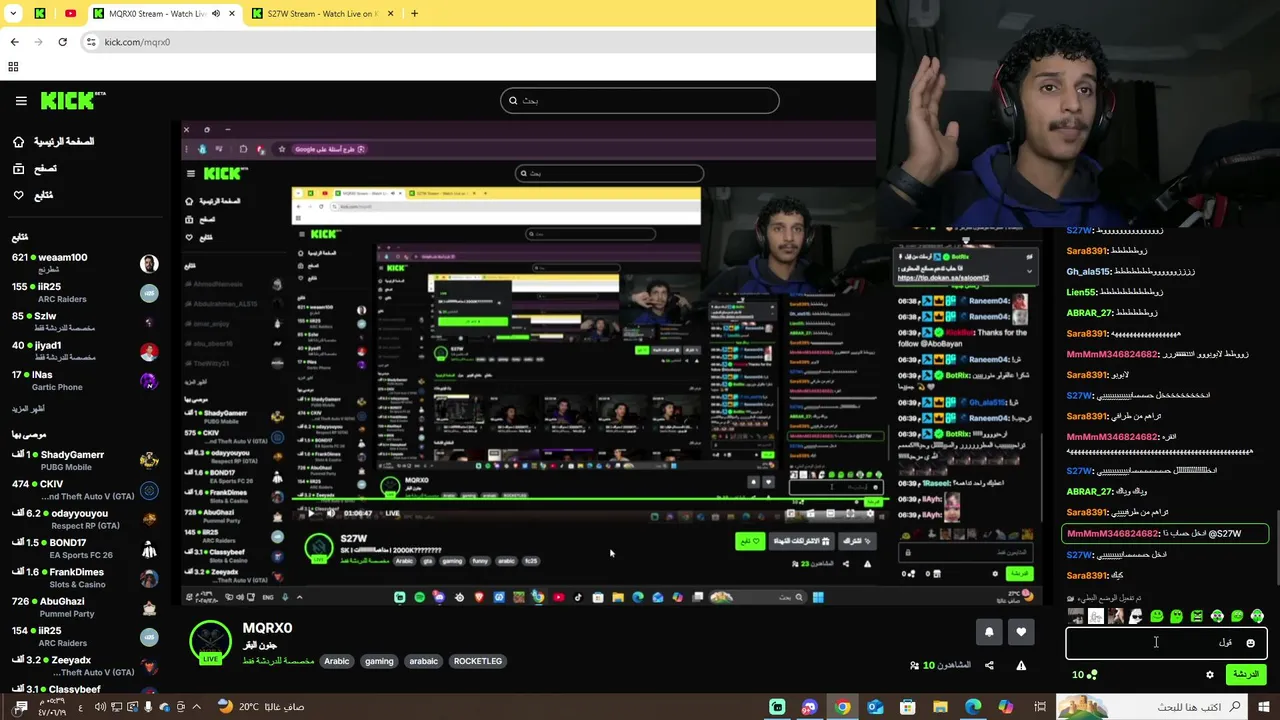The height and width of the screenshot is (720, 1280).
Task: Open Microsoft Store from the taskbar
Action: coord(908,707)
